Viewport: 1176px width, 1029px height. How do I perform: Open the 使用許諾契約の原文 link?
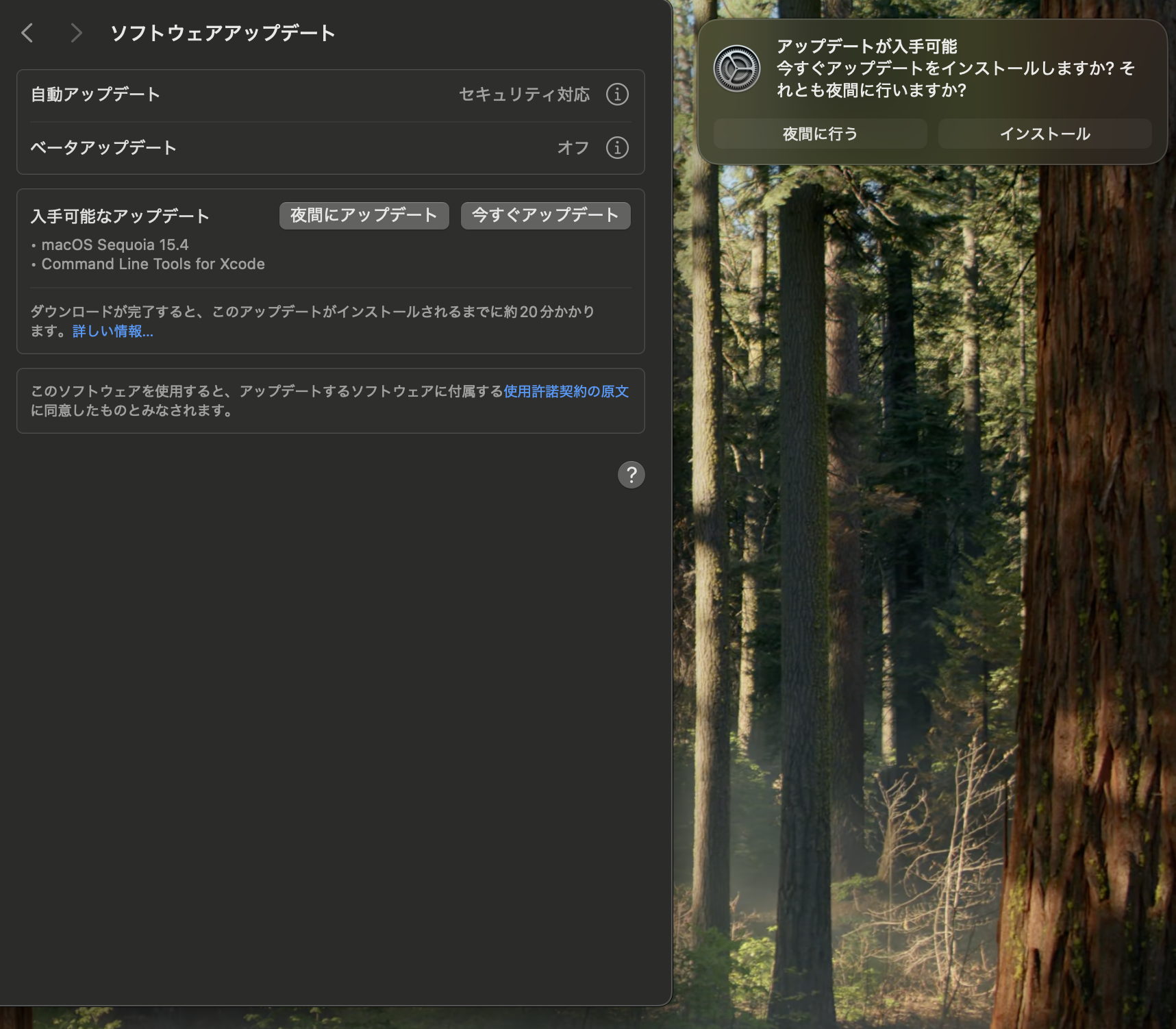566,391
